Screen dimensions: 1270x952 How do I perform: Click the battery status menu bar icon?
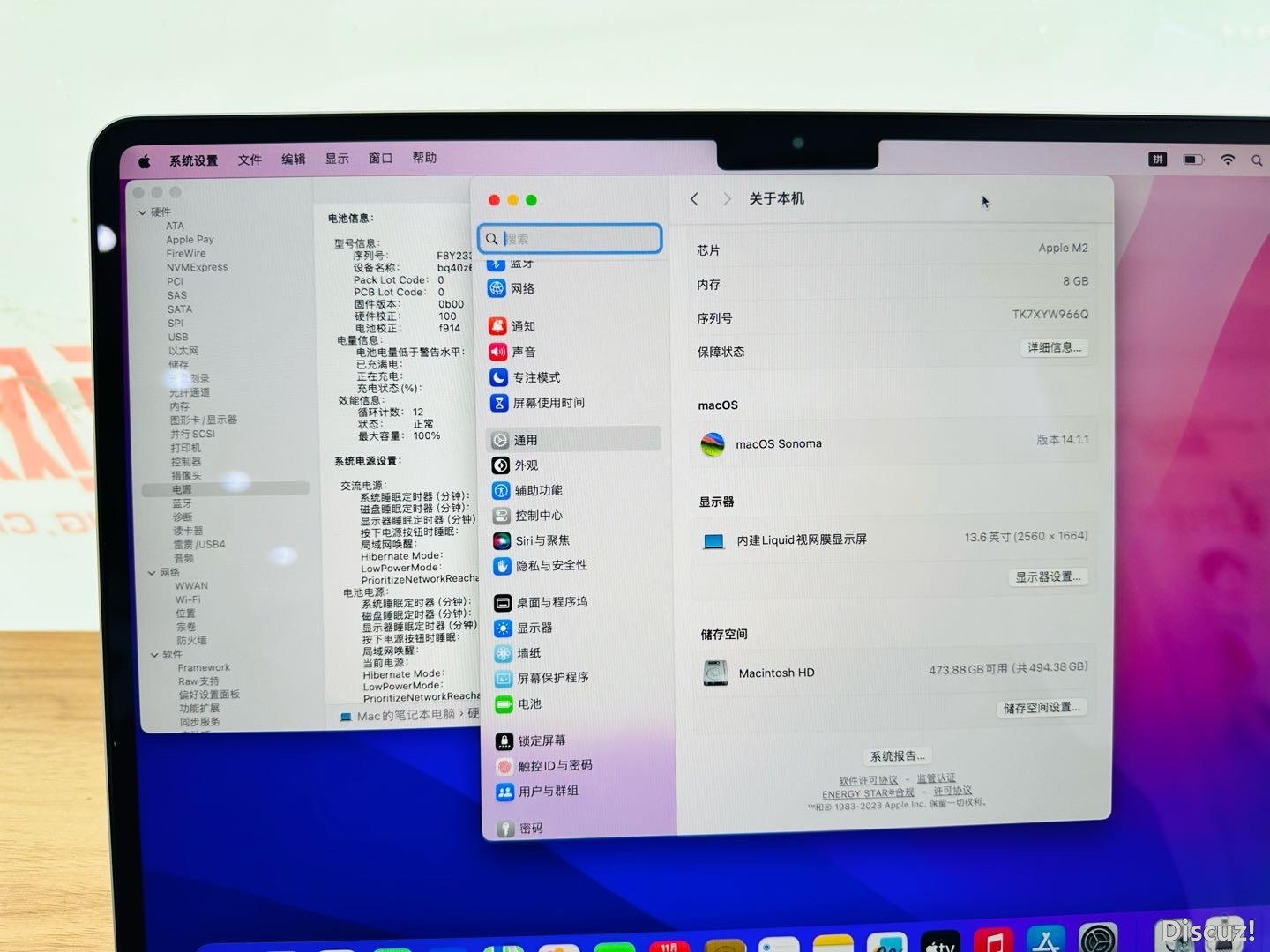1193,160
